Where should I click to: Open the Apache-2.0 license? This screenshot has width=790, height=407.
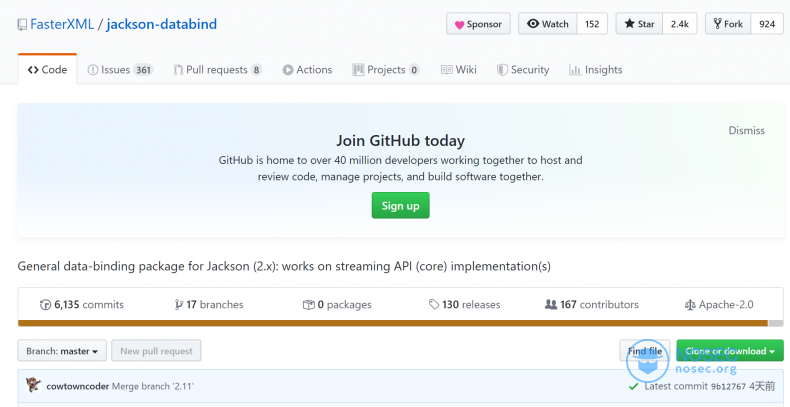point(719,305)
